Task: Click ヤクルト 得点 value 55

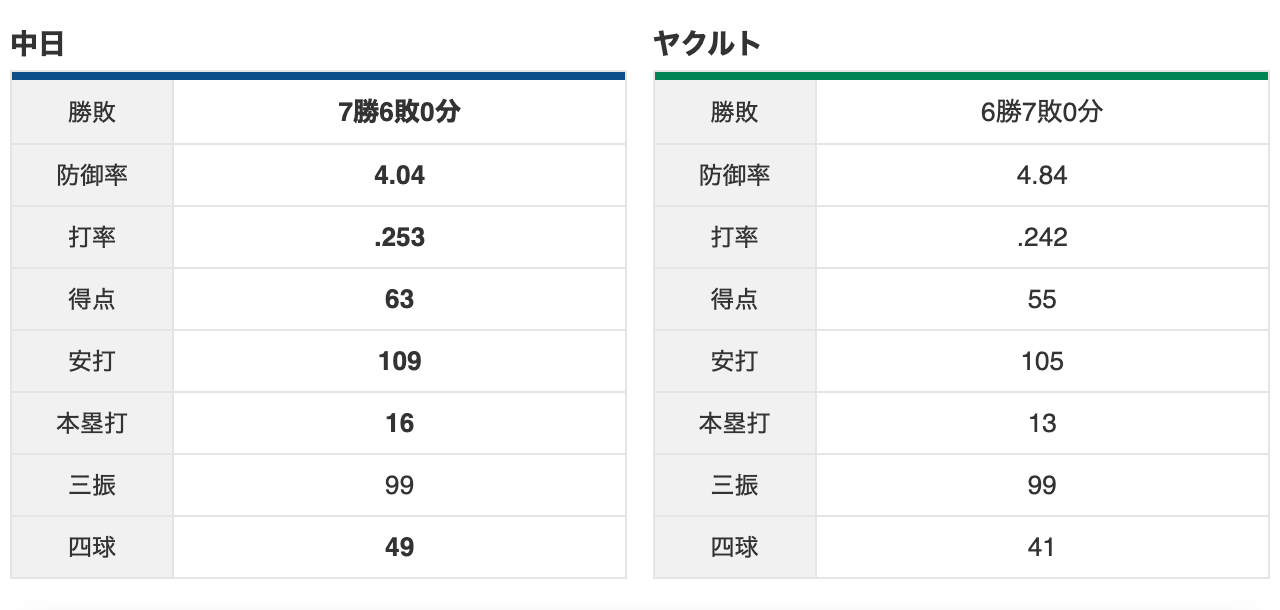Action: tap(1041, 299)
